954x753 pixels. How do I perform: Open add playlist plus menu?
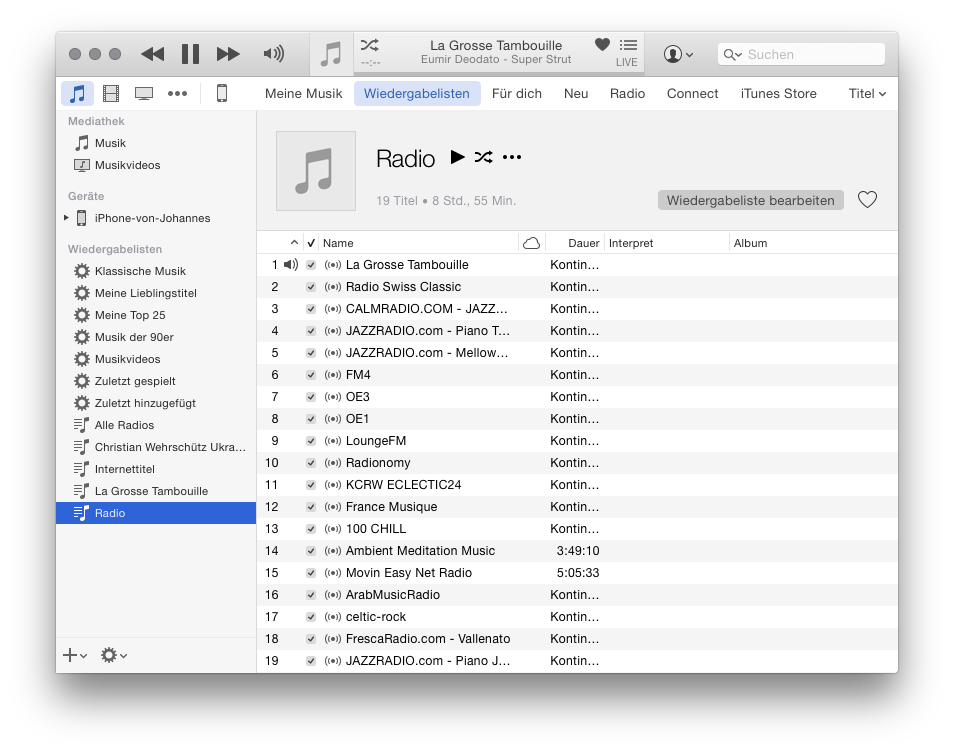(75, 655)
